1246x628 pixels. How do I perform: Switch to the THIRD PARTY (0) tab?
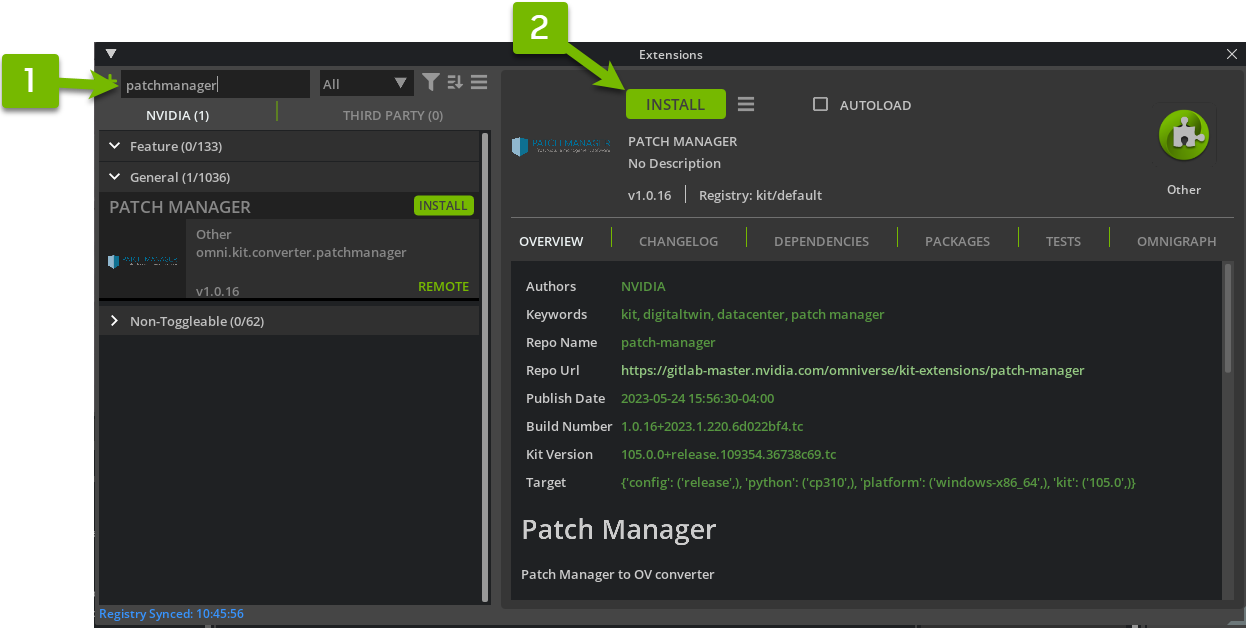[x=393, y=115]
